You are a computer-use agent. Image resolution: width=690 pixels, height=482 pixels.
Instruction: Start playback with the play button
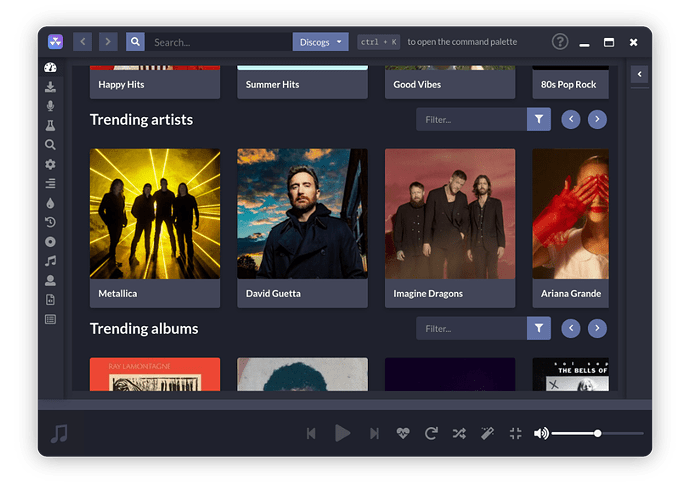tap(342, 433)
